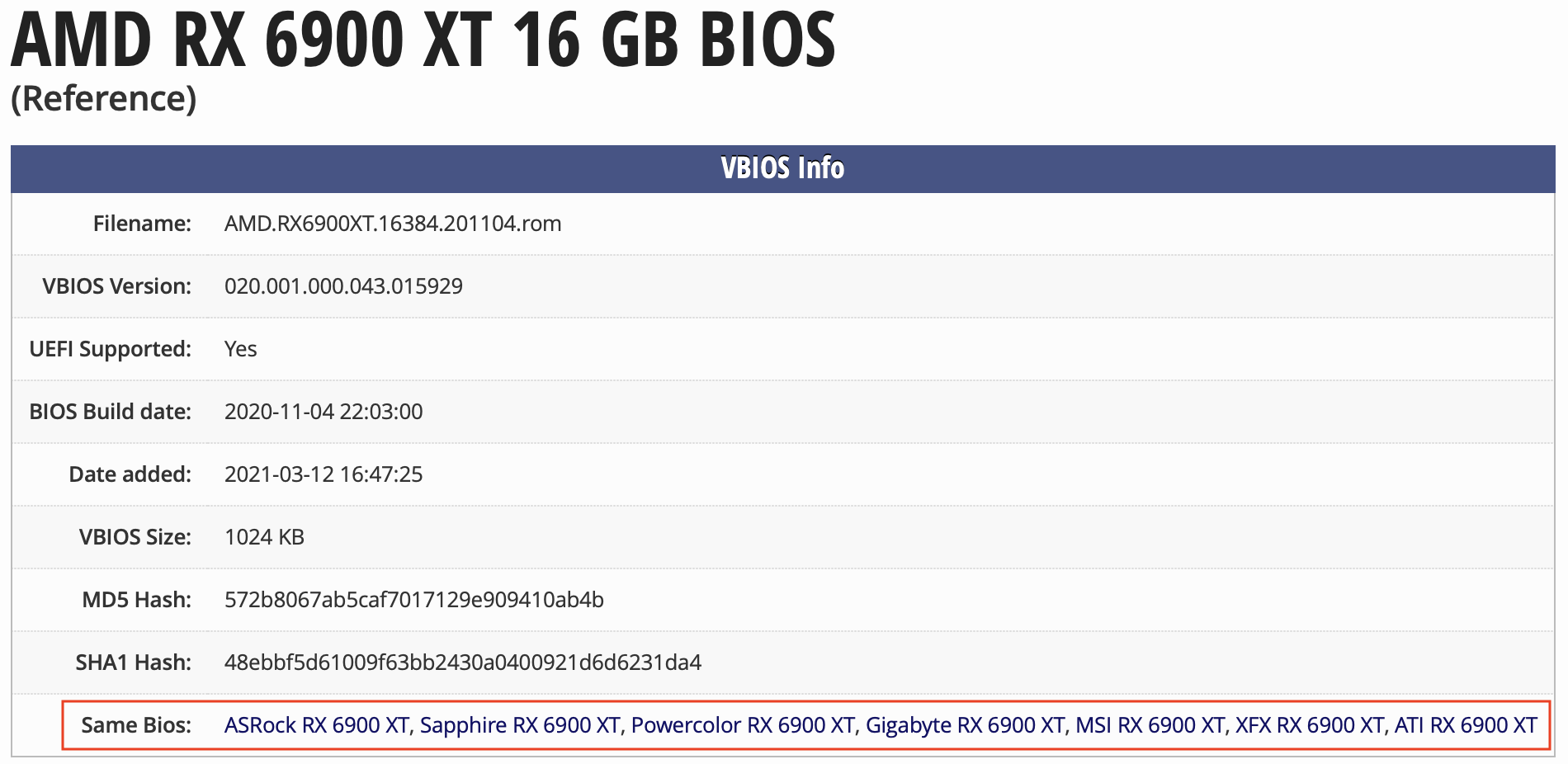Click the MD5 hash string

pyautogui.click(x=414, y=600)
